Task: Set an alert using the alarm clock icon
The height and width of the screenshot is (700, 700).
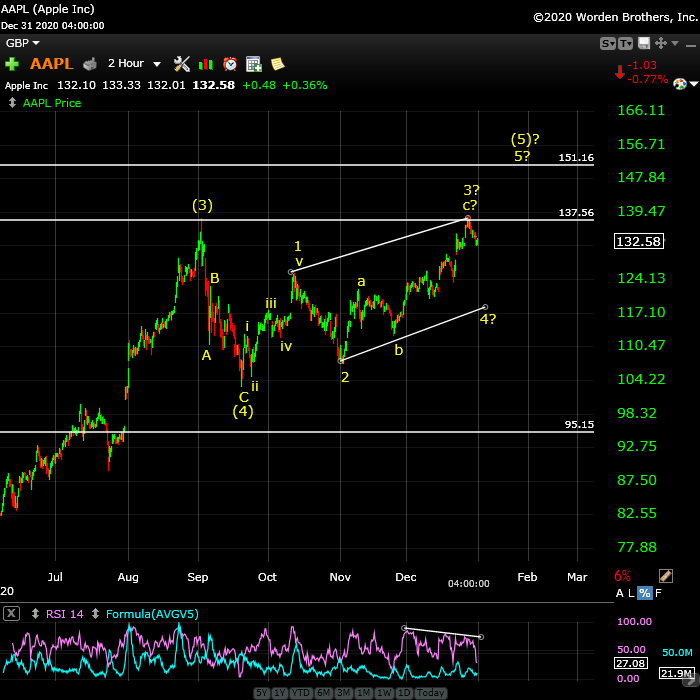Action: pos(230,64)
